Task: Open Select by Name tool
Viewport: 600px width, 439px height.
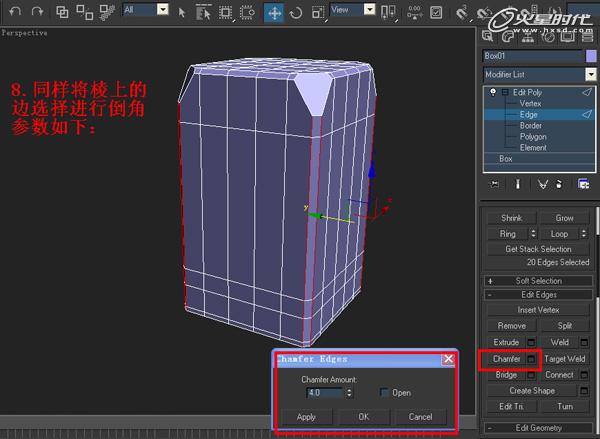Action: pos(203,13)
